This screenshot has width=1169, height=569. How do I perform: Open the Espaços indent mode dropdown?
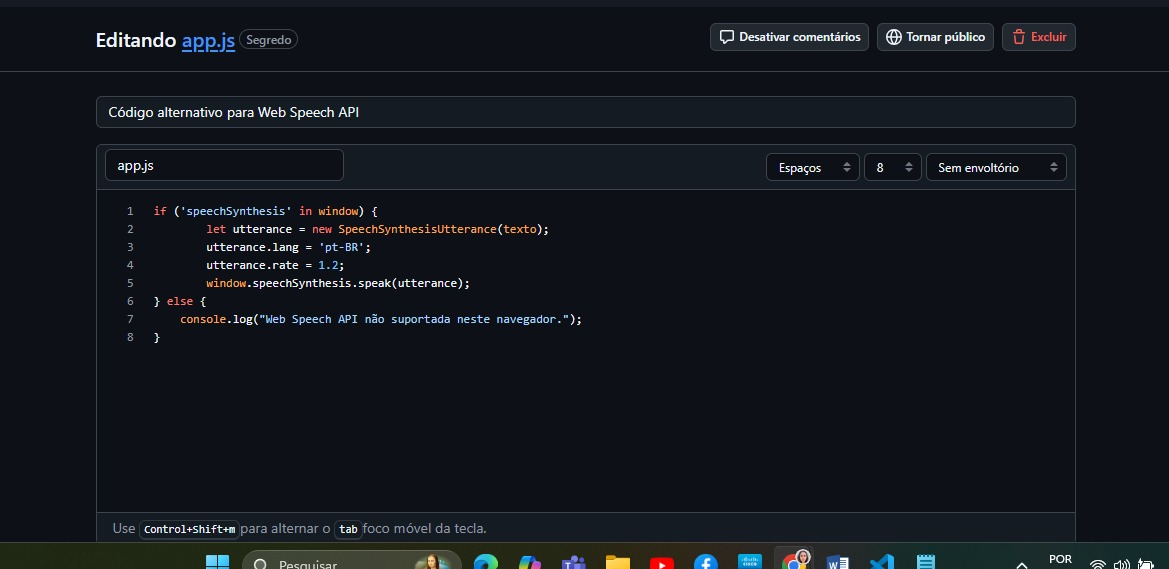(x=813, y=167)
